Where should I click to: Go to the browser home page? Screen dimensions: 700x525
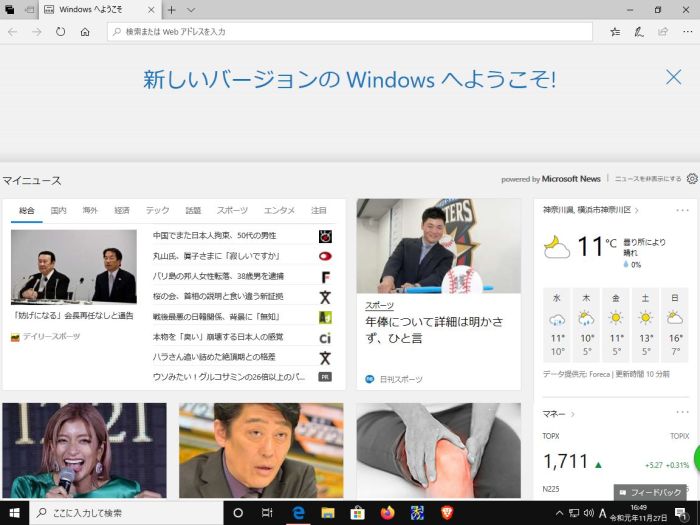85,32
